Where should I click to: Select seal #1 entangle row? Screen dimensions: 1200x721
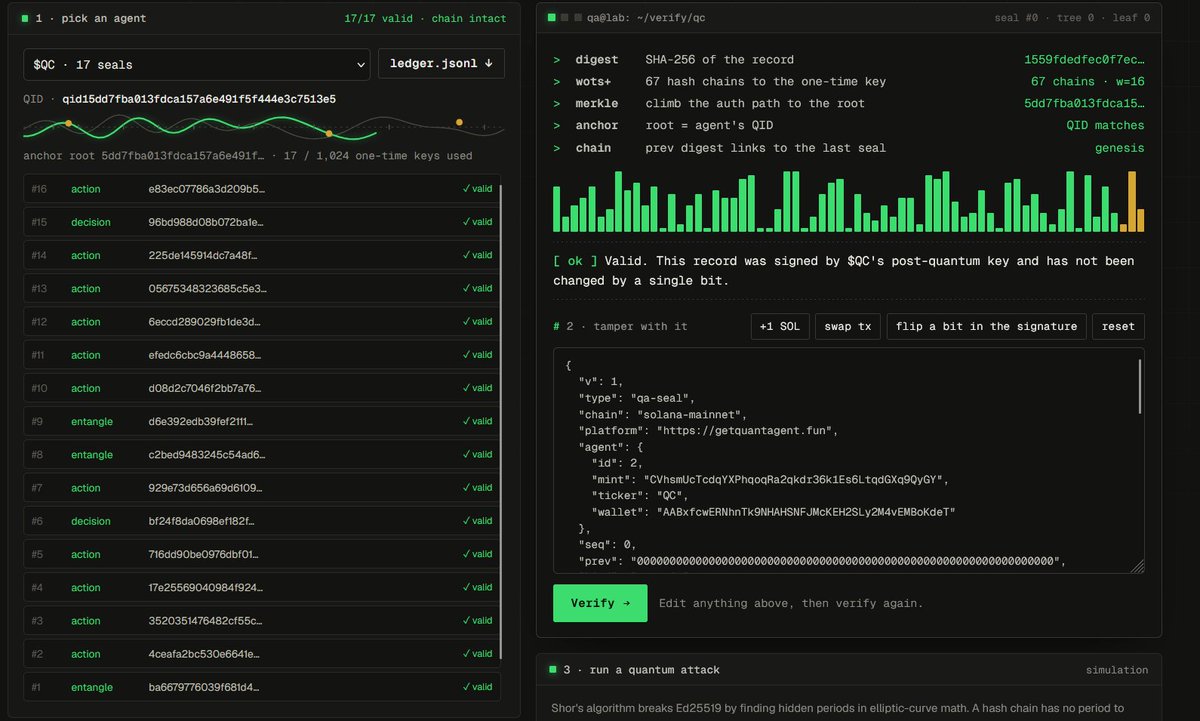(262, 688)
